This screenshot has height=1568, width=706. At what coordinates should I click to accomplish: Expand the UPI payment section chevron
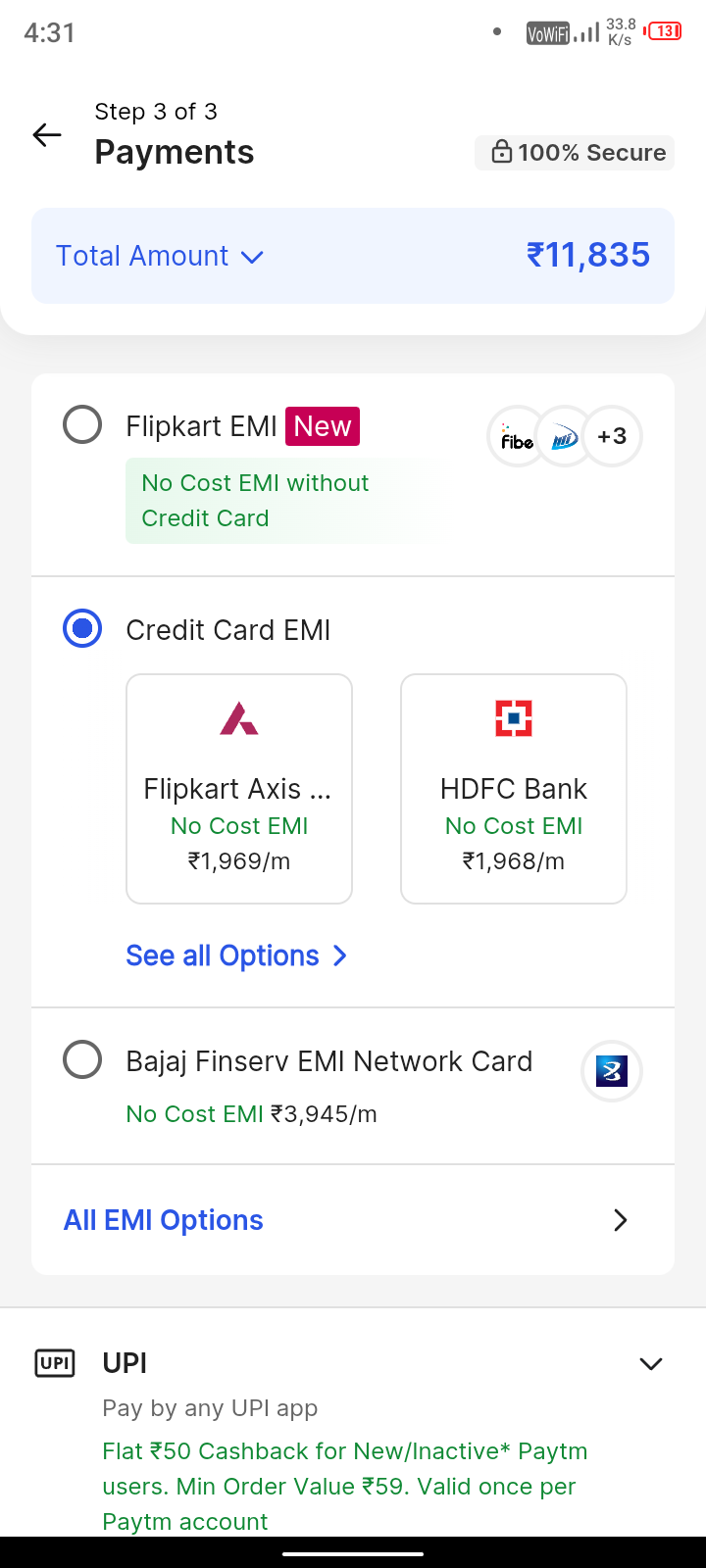click(651, 1363)
